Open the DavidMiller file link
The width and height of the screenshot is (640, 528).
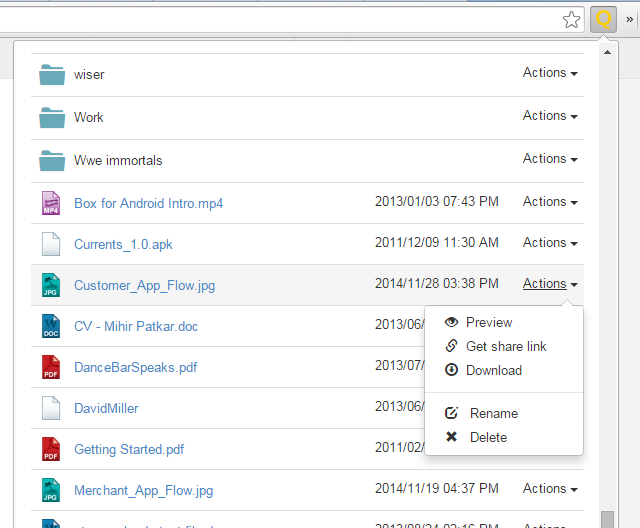106,408
